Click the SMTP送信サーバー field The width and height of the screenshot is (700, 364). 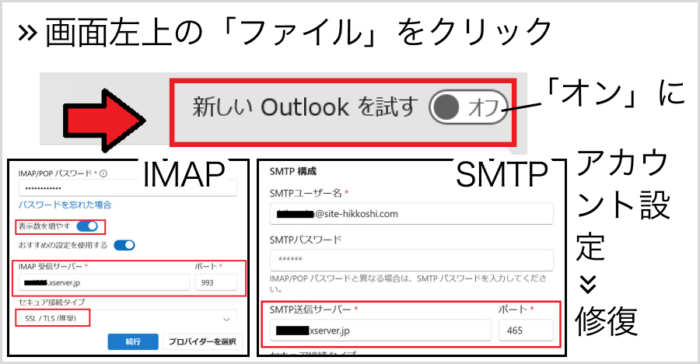click(380, 331)
